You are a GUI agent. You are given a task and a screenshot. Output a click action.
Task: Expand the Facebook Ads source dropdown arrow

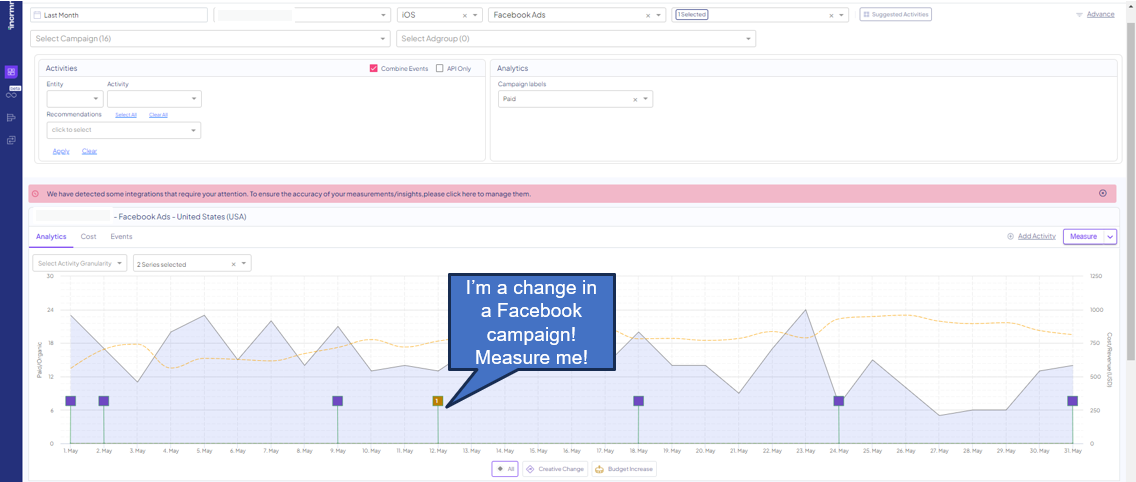[658, 15]
